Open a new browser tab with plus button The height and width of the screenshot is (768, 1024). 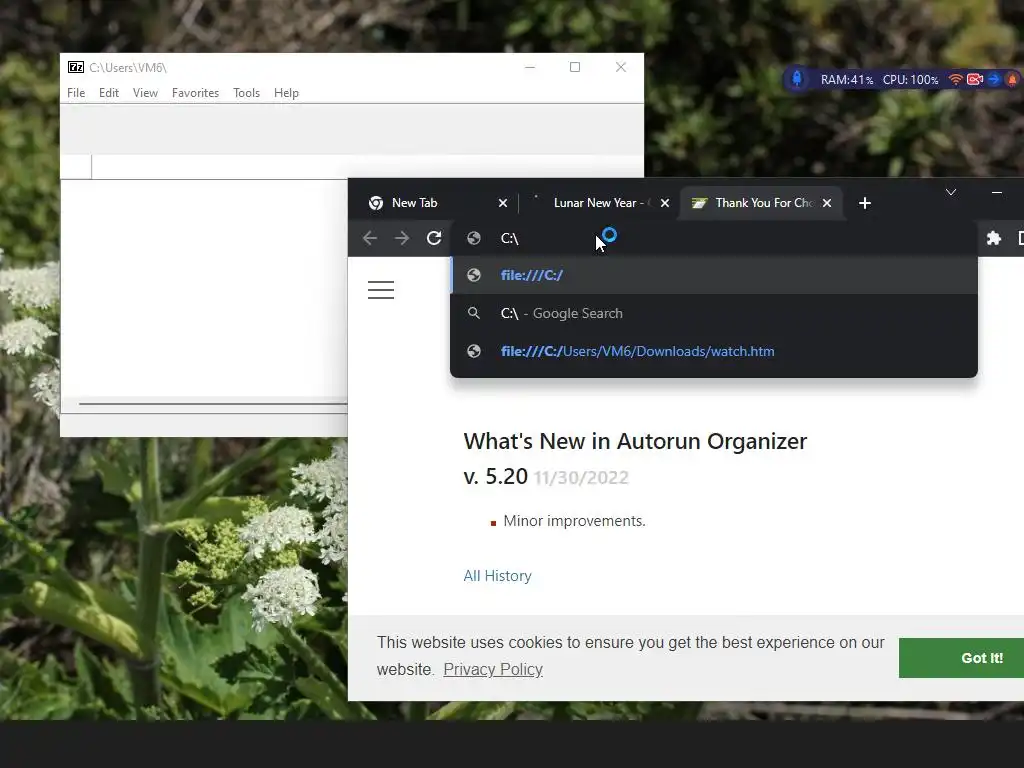(865, 203)
